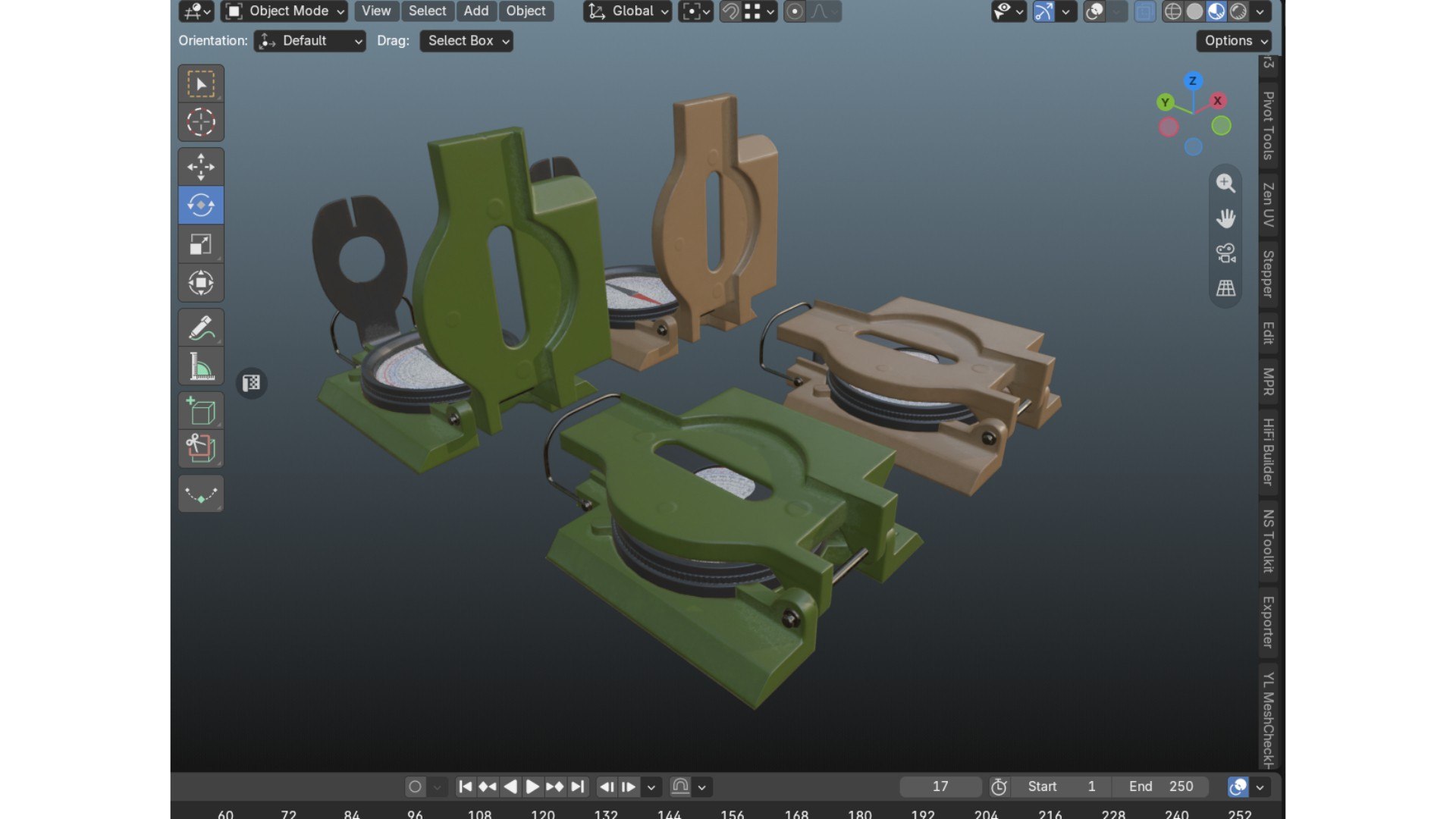Click the X axis on navigation gizmo
1456x819 pixels.
1218,100
